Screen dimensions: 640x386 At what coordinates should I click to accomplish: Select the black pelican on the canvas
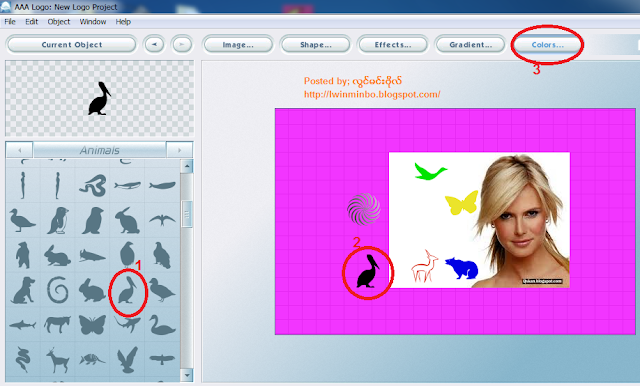pos(368,272)
